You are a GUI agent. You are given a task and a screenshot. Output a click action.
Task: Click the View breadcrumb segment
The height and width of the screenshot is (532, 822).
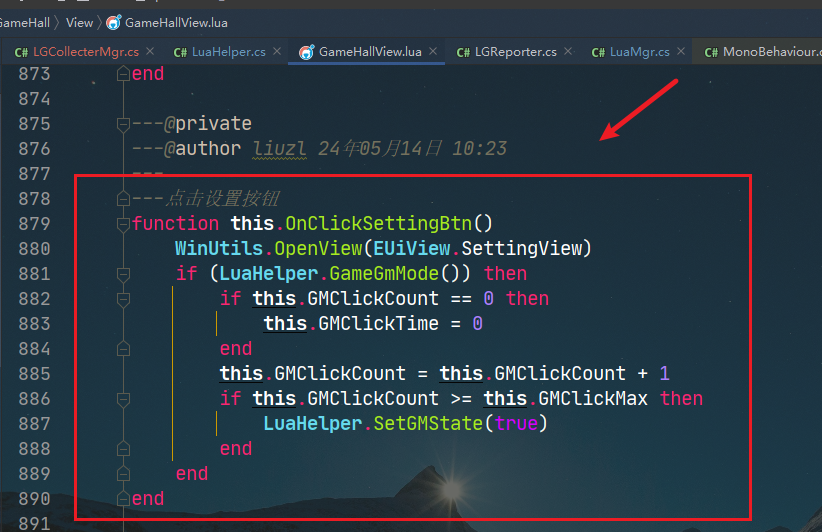79,21
